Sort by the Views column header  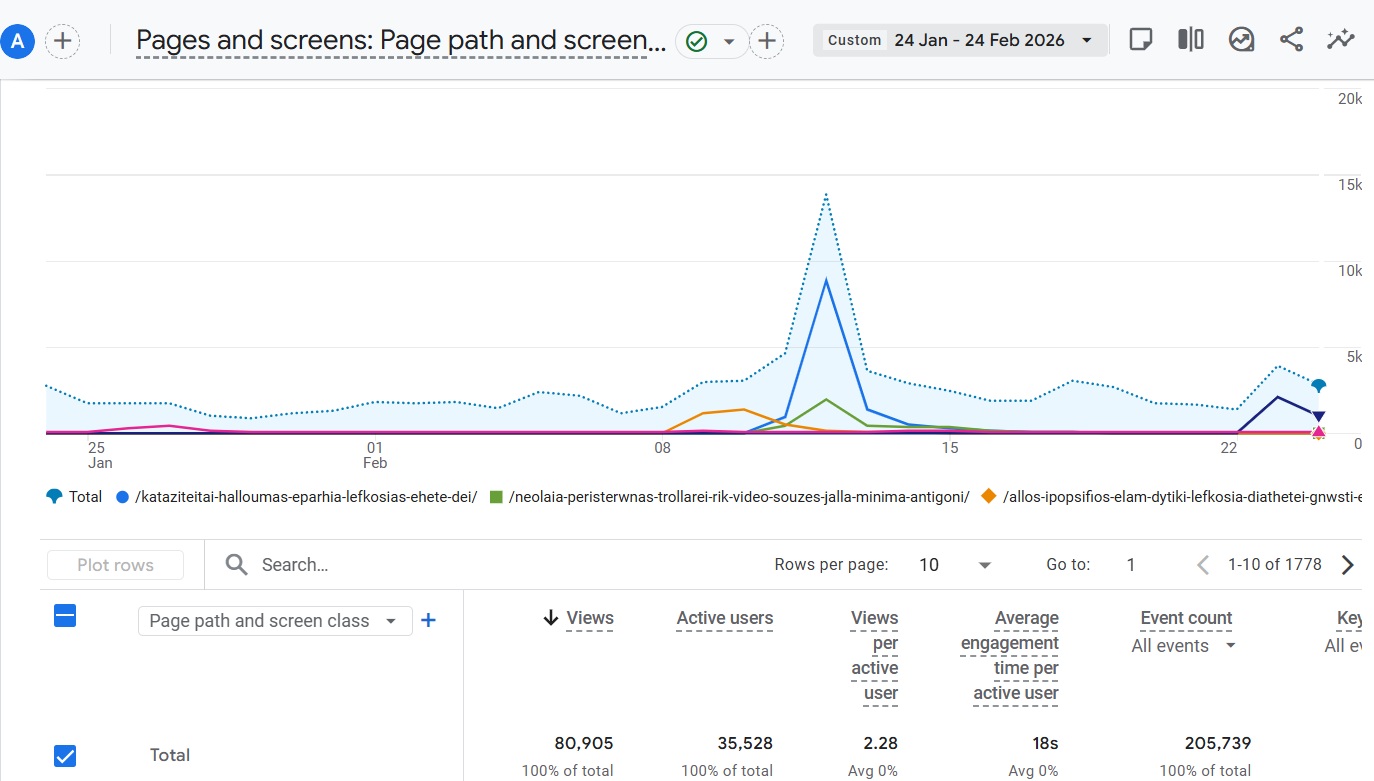pyautogui.click(x=589, y=618)
